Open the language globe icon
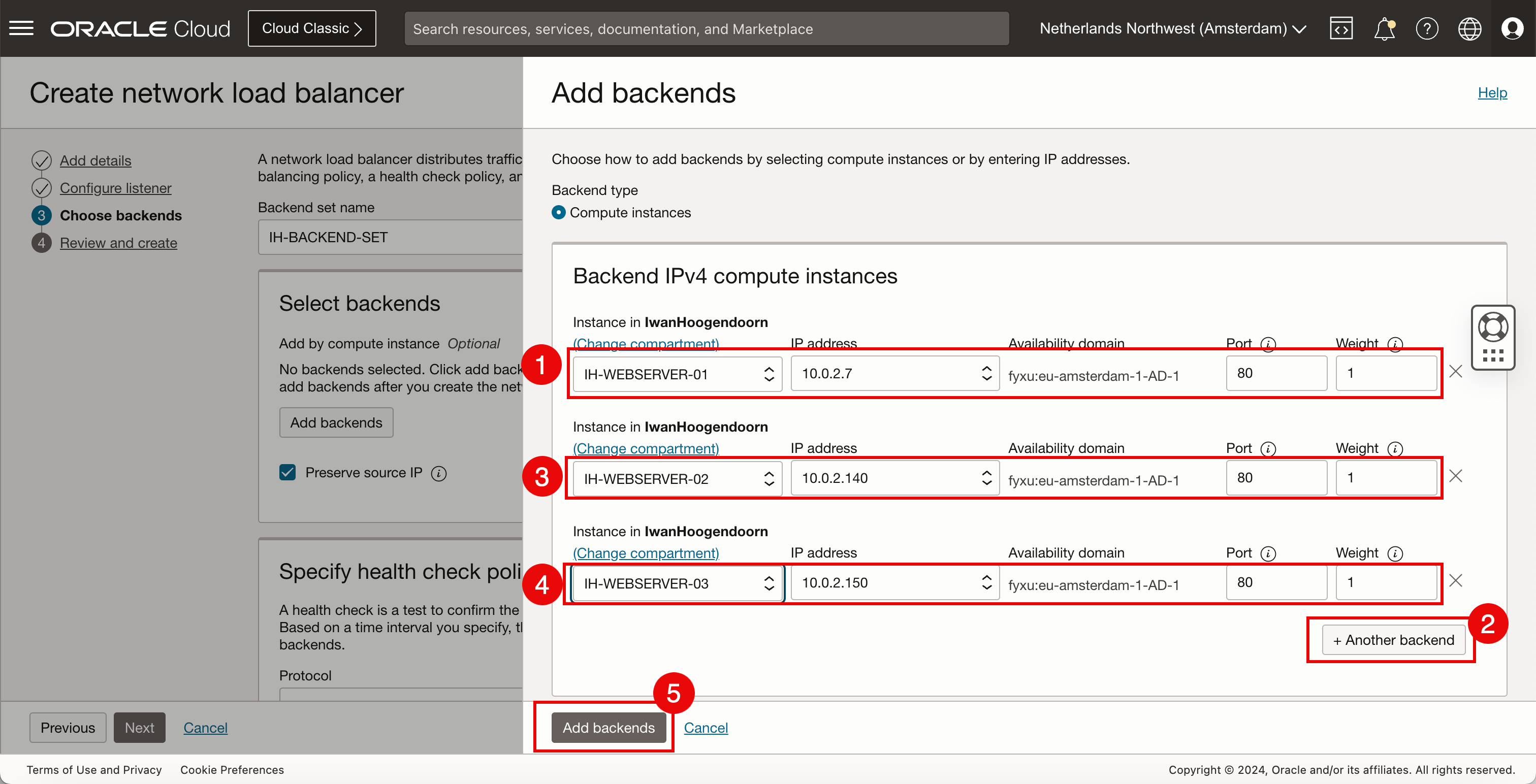This screenshot has width=1536, height=784. [1469, 28]
